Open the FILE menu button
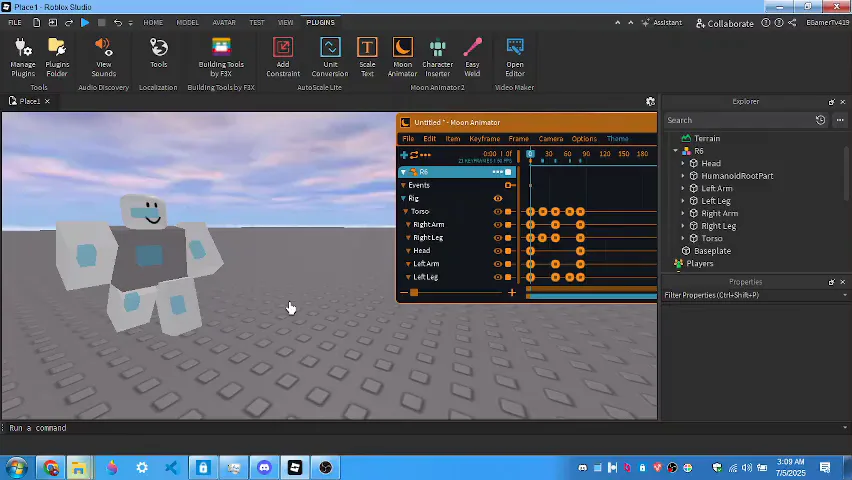 pyautogui.click(x=15, y=23)
